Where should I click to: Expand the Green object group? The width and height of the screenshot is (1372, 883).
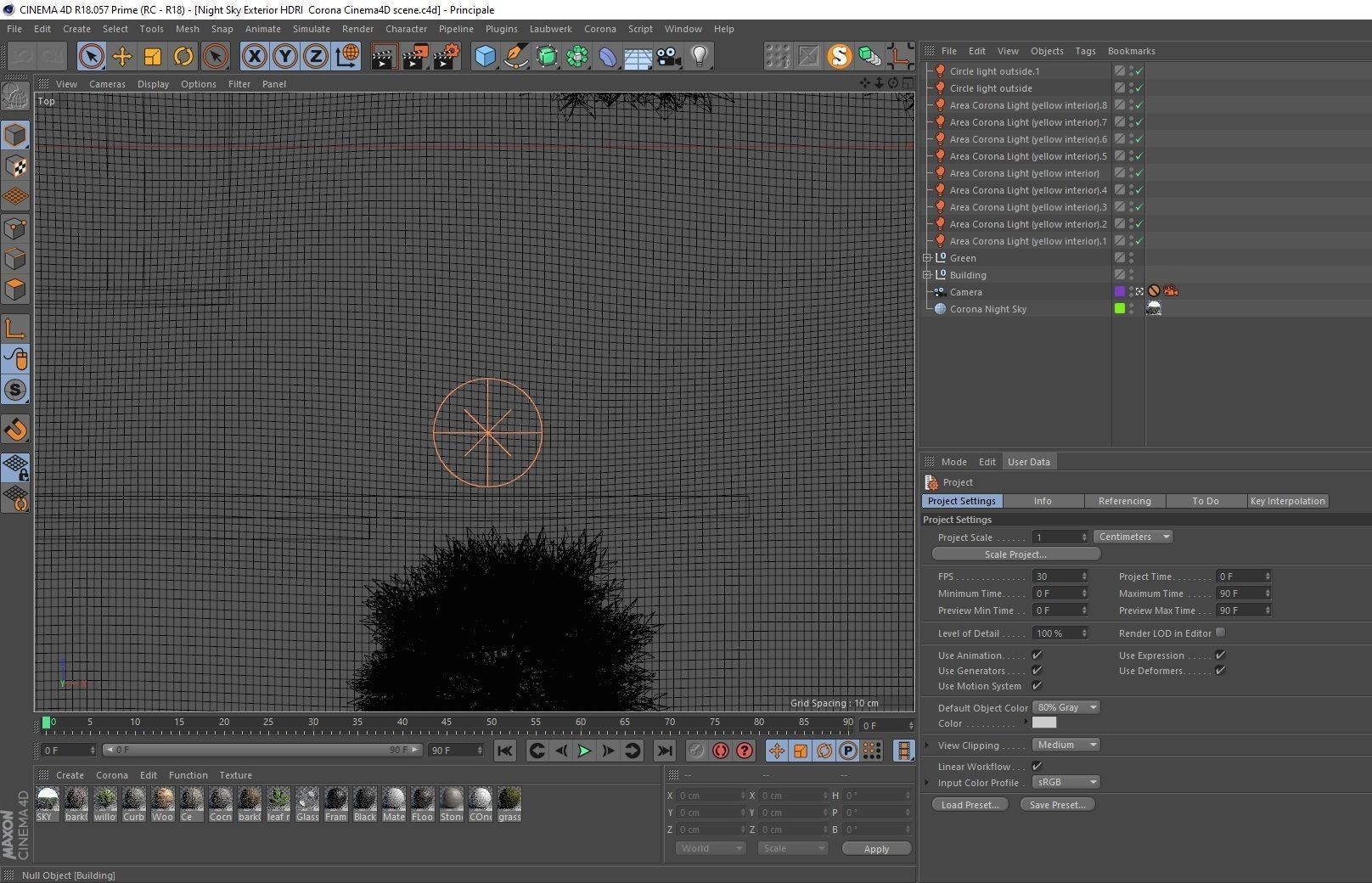click(927, 258)
